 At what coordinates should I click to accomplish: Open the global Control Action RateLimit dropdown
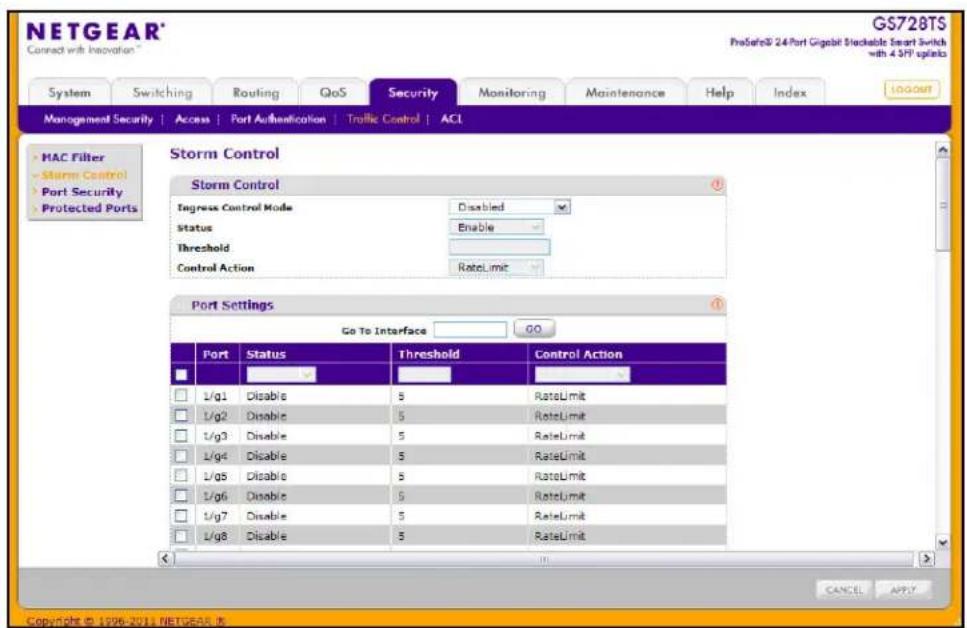click(x=496, y=267)
